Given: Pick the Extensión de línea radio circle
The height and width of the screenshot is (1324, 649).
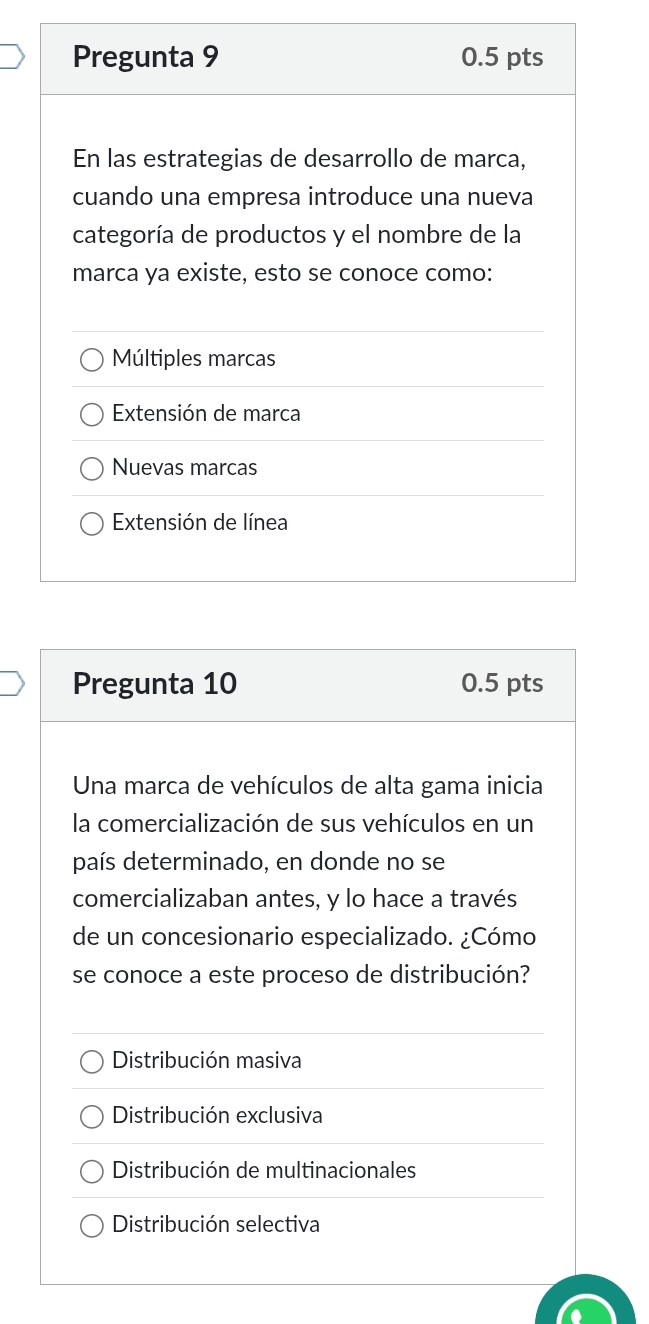Looking at the screenshot, I should pyautogui.click(x=92, y=523).
